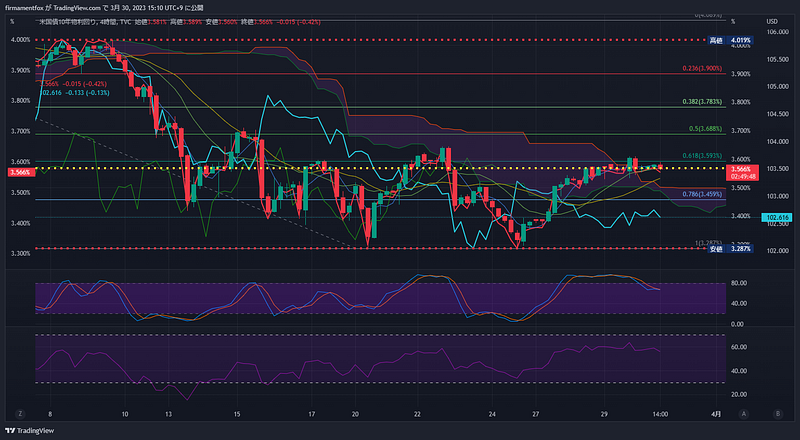Select the 0.786(3.459%) Fibonacci label
The width and height of the screenshot is (800, 440).
pos(702,194)
